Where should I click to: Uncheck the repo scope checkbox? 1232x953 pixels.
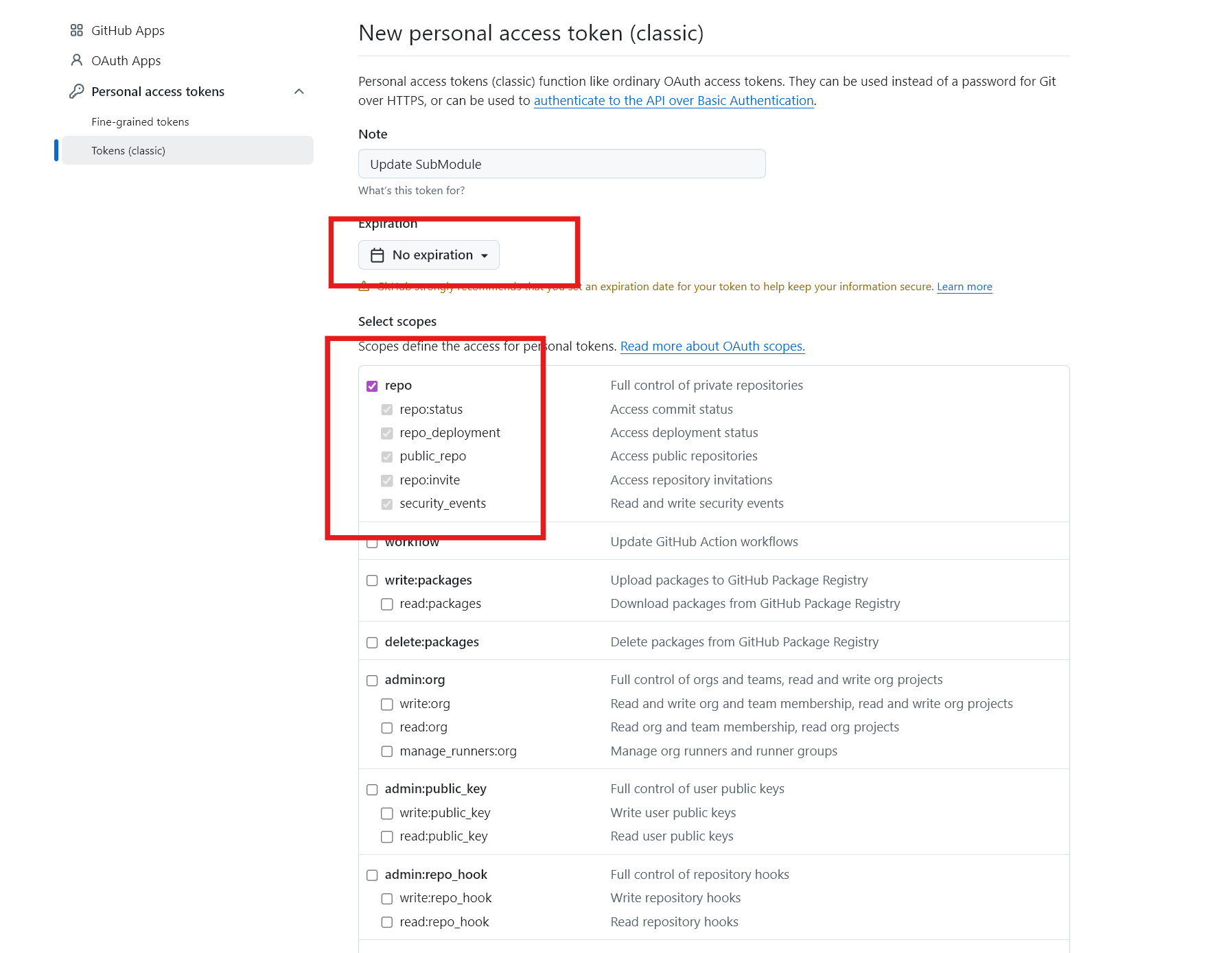coord(372,386)
